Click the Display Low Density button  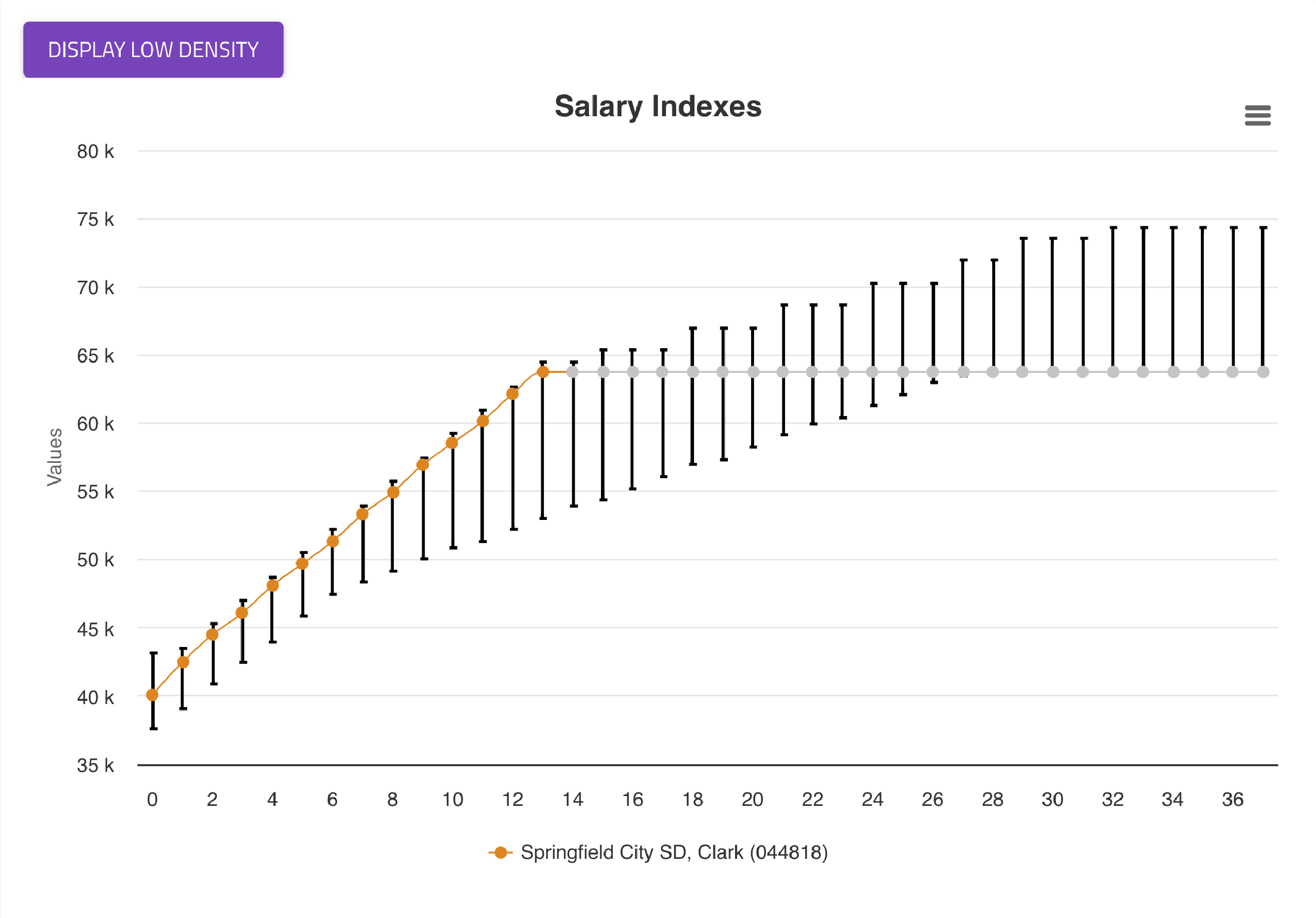pos(153,50)
